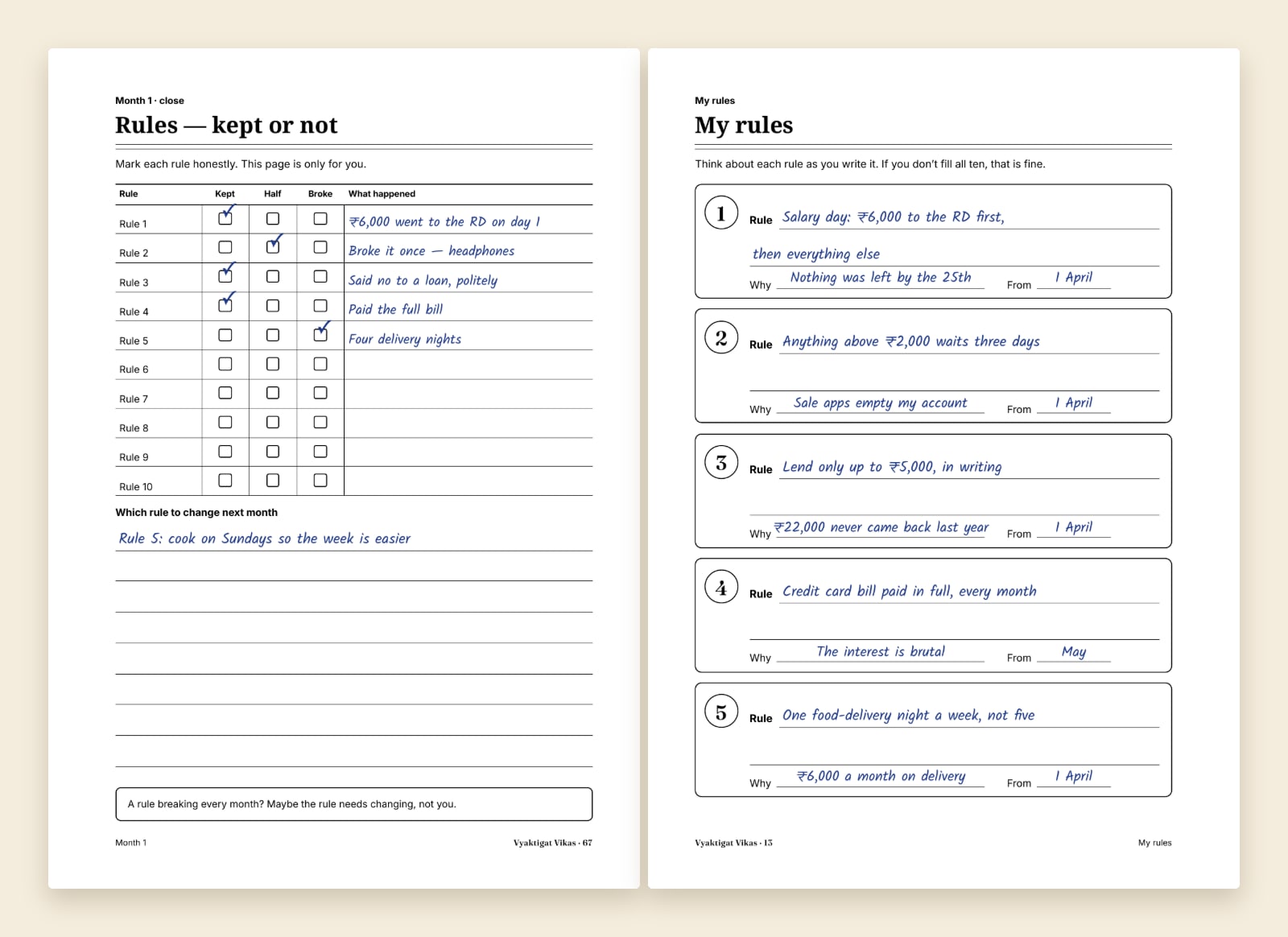Tick the Kept checkbox for Rule 1
Image resolution: width=1288 pixels, height=937 pixels.
[225, 218]
